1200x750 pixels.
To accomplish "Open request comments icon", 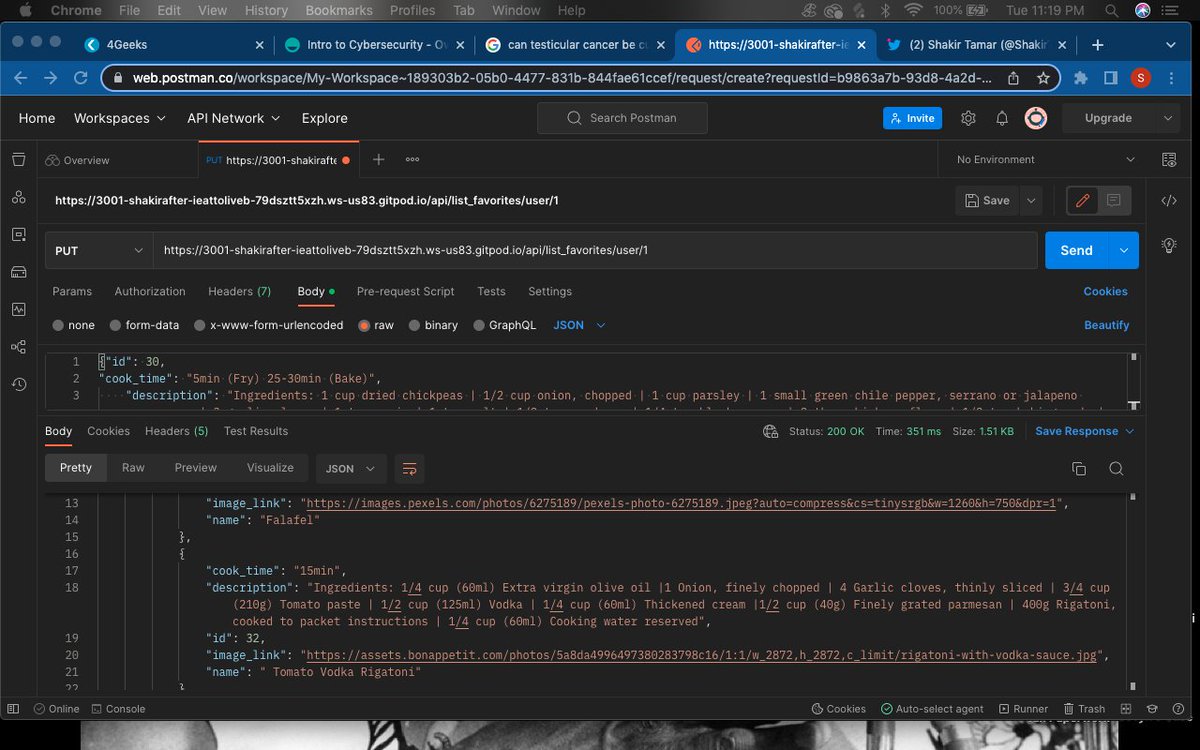I will pos(1114,200).
